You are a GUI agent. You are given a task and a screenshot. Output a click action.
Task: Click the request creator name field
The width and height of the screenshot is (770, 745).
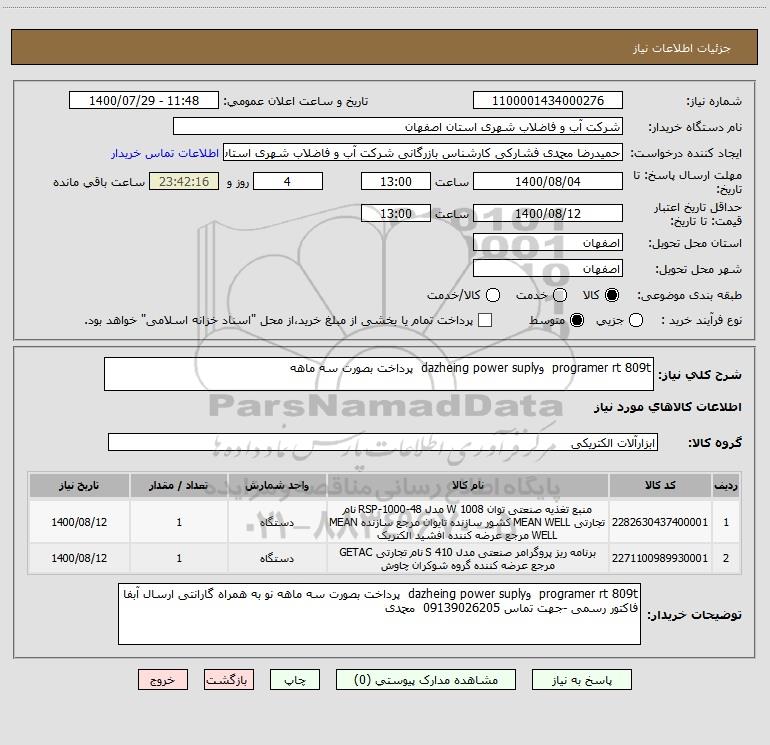tap(423, 153)
